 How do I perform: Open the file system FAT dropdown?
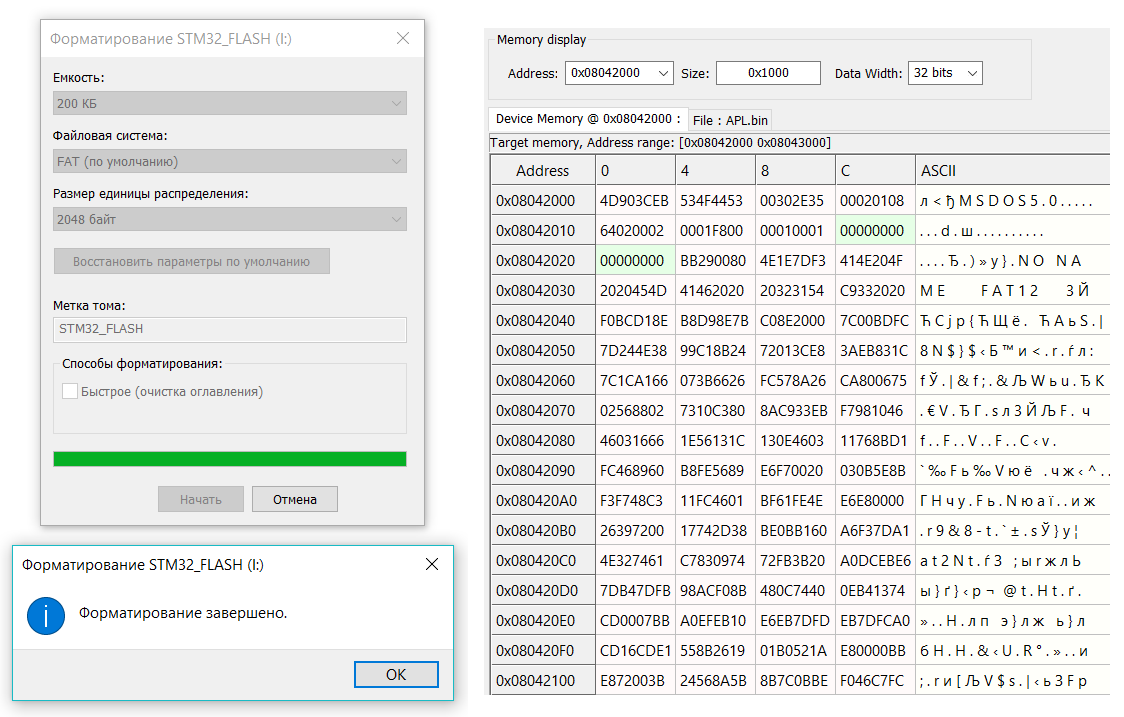coord(229,161)
